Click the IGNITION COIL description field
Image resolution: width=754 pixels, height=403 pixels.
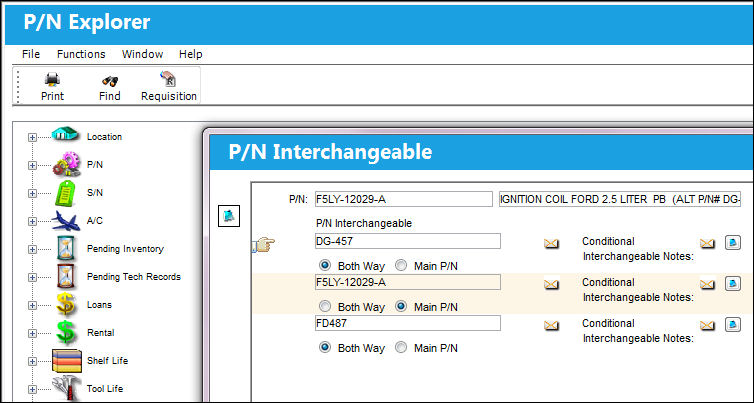pos(620,199)
